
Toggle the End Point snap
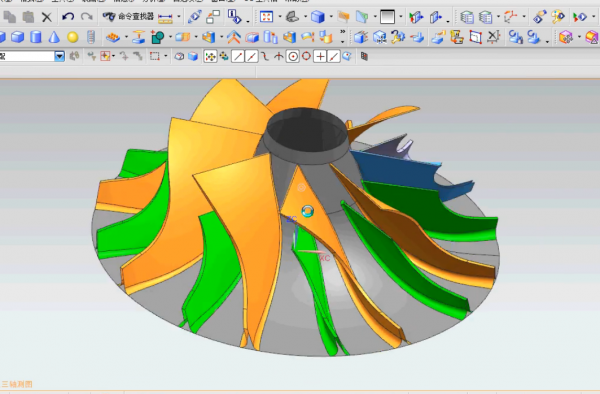click(x=238, y=57)
